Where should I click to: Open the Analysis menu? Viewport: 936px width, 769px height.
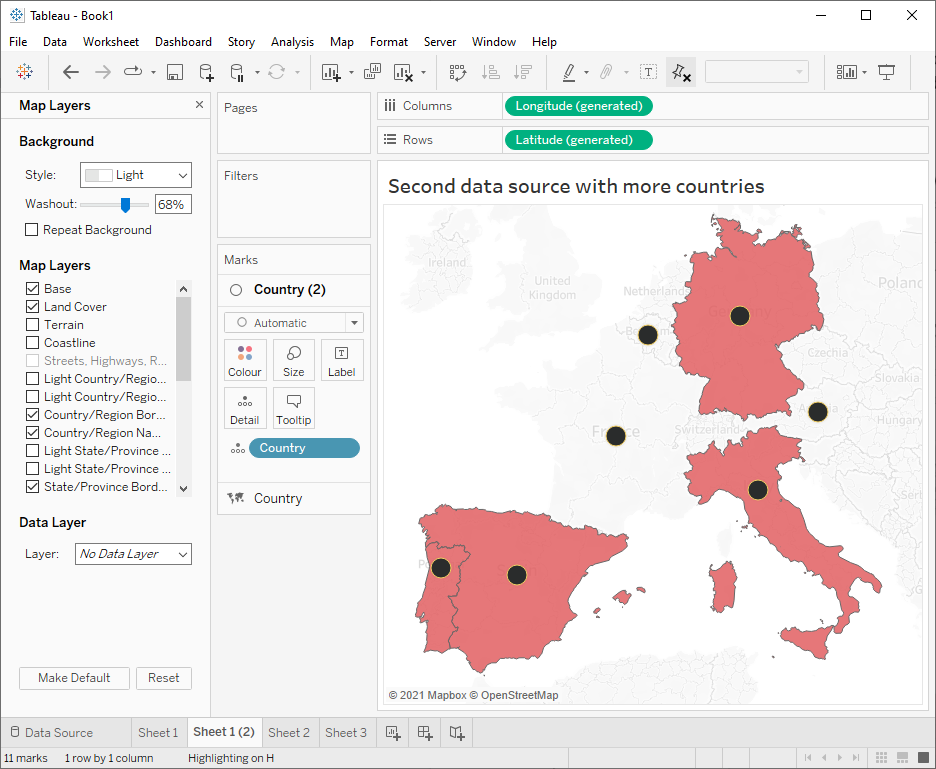click(292, 42)
